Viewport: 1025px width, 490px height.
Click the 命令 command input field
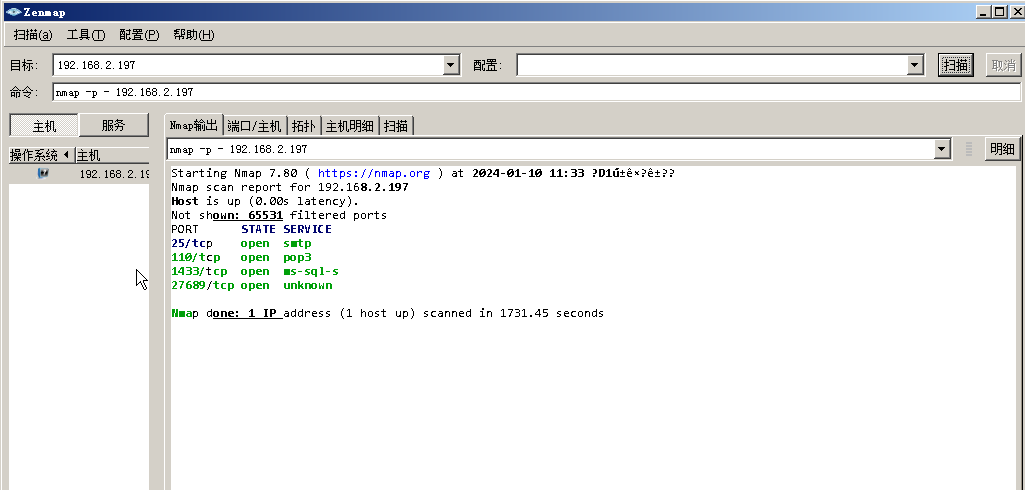coord(537,92)
